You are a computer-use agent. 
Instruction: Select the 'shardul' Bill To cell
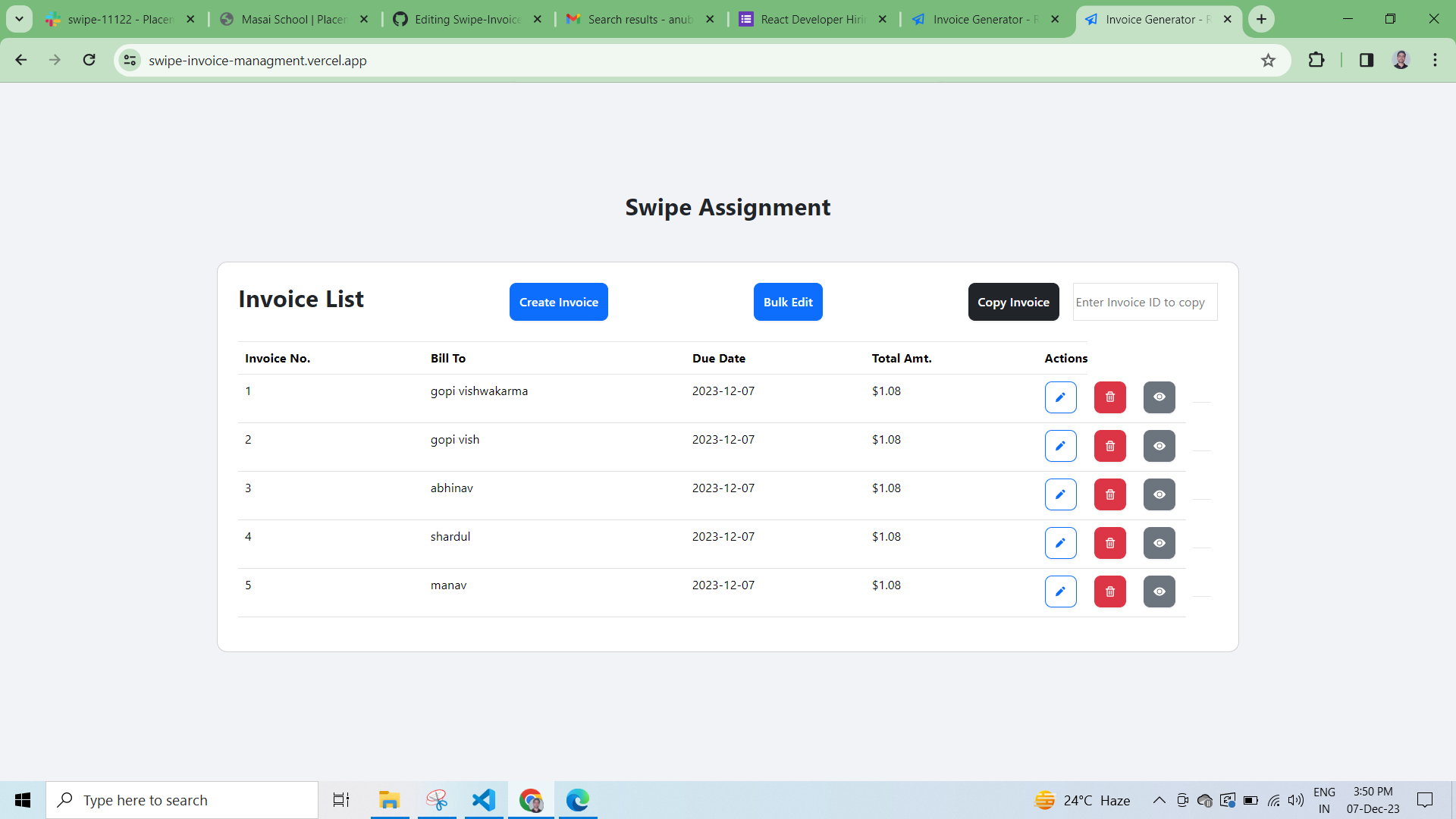tap(450, 537)
